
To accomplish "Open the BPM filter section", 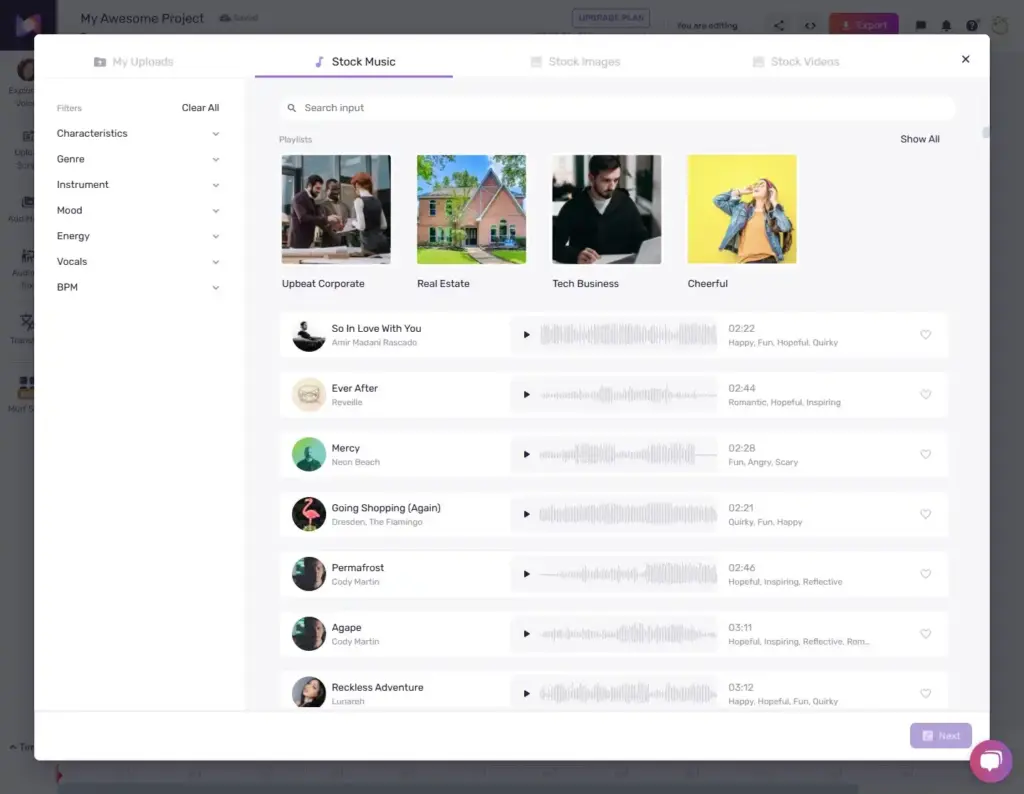I will 138,287.
